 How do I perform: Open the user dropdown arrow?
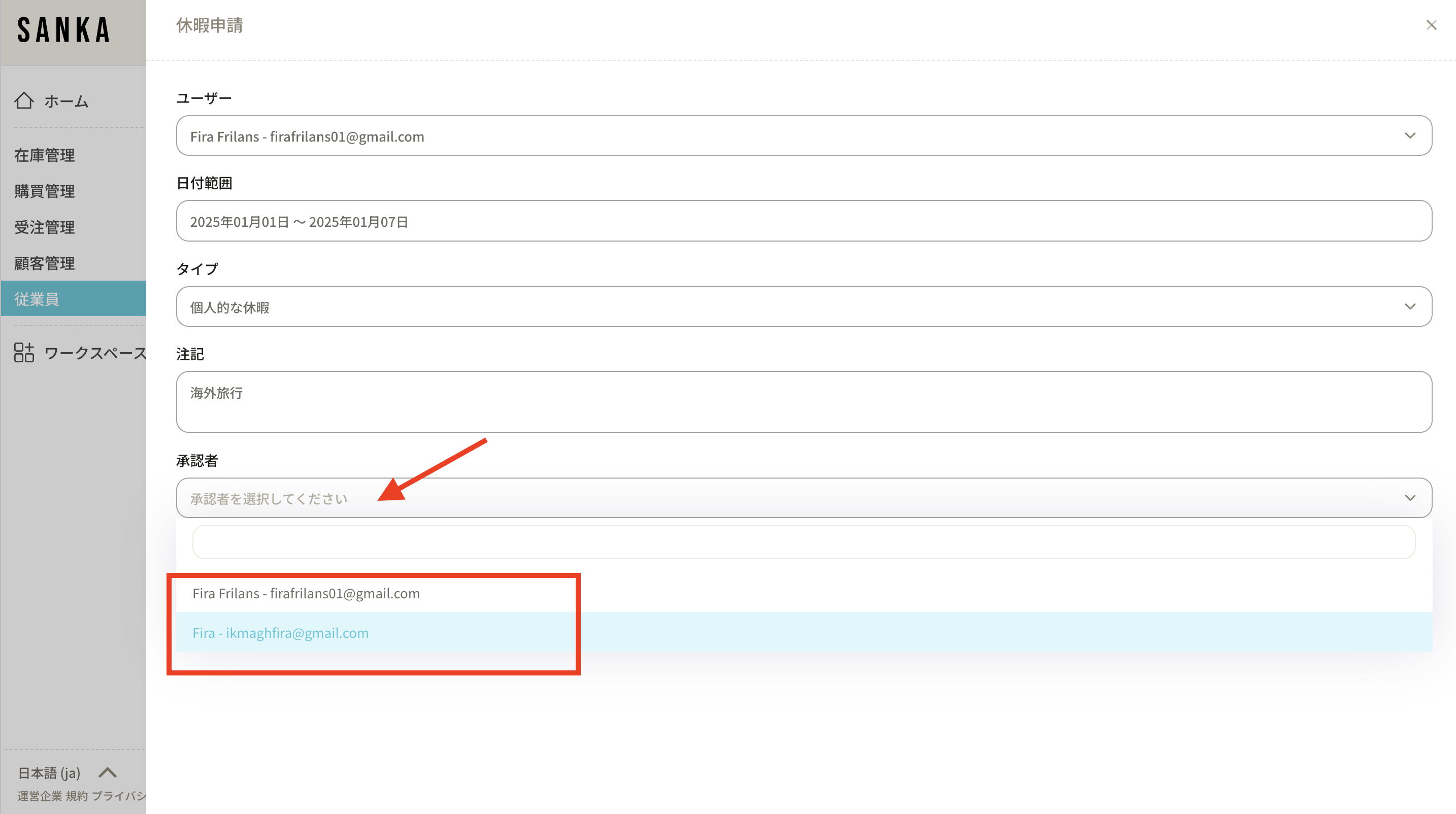1410,136
